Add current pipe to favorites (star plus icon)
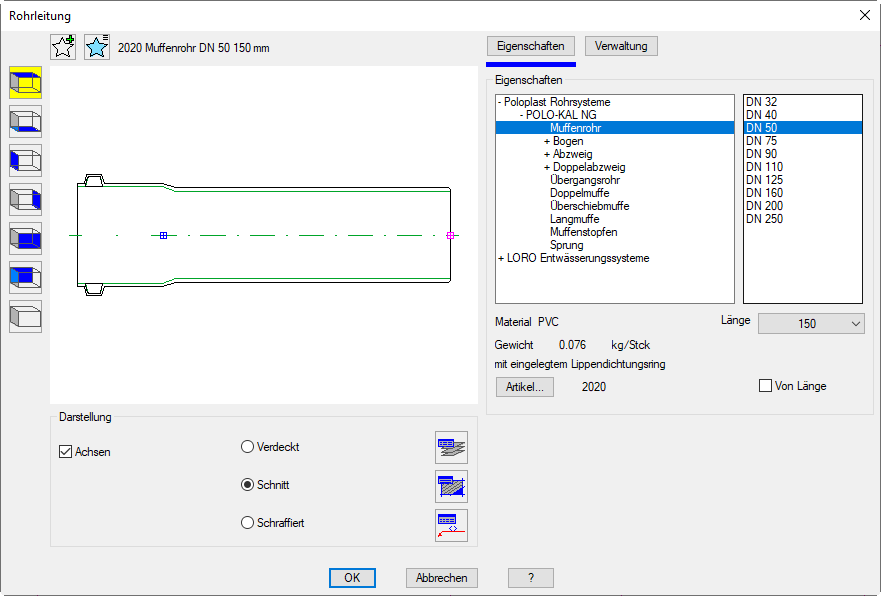 point(63,47)
